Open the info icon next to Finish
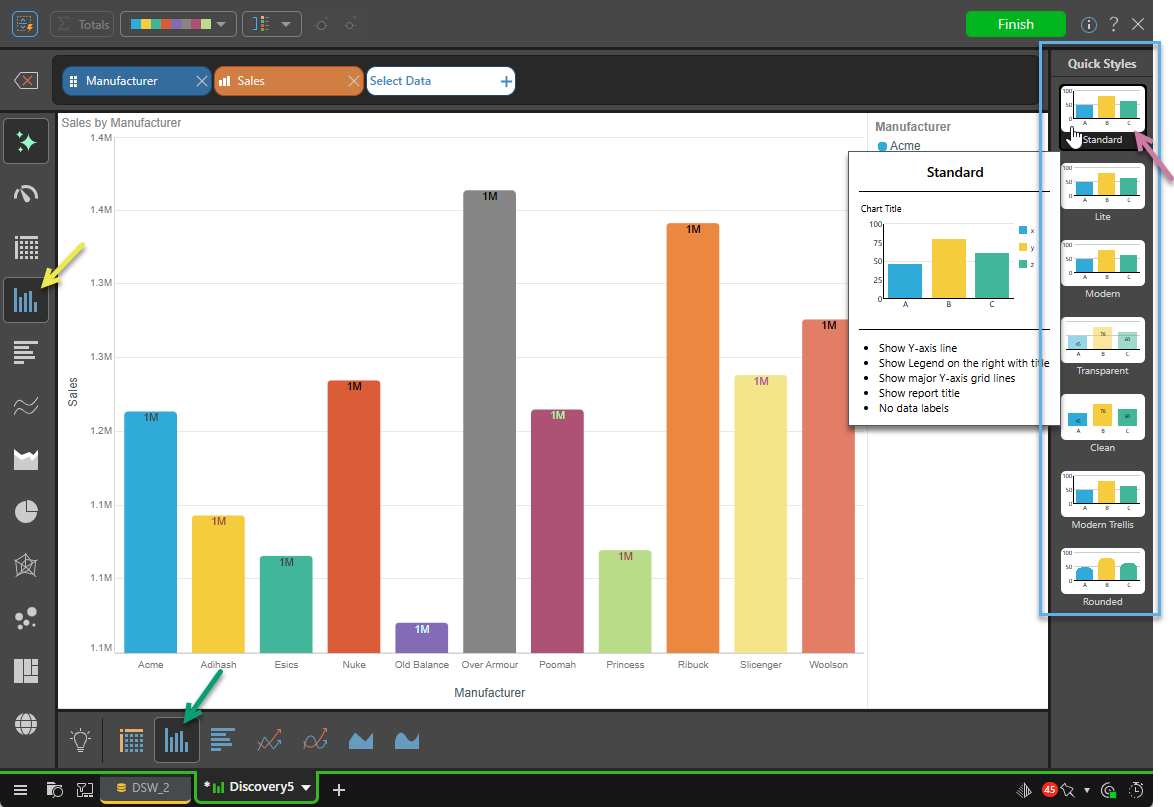 coord(1089,24)
